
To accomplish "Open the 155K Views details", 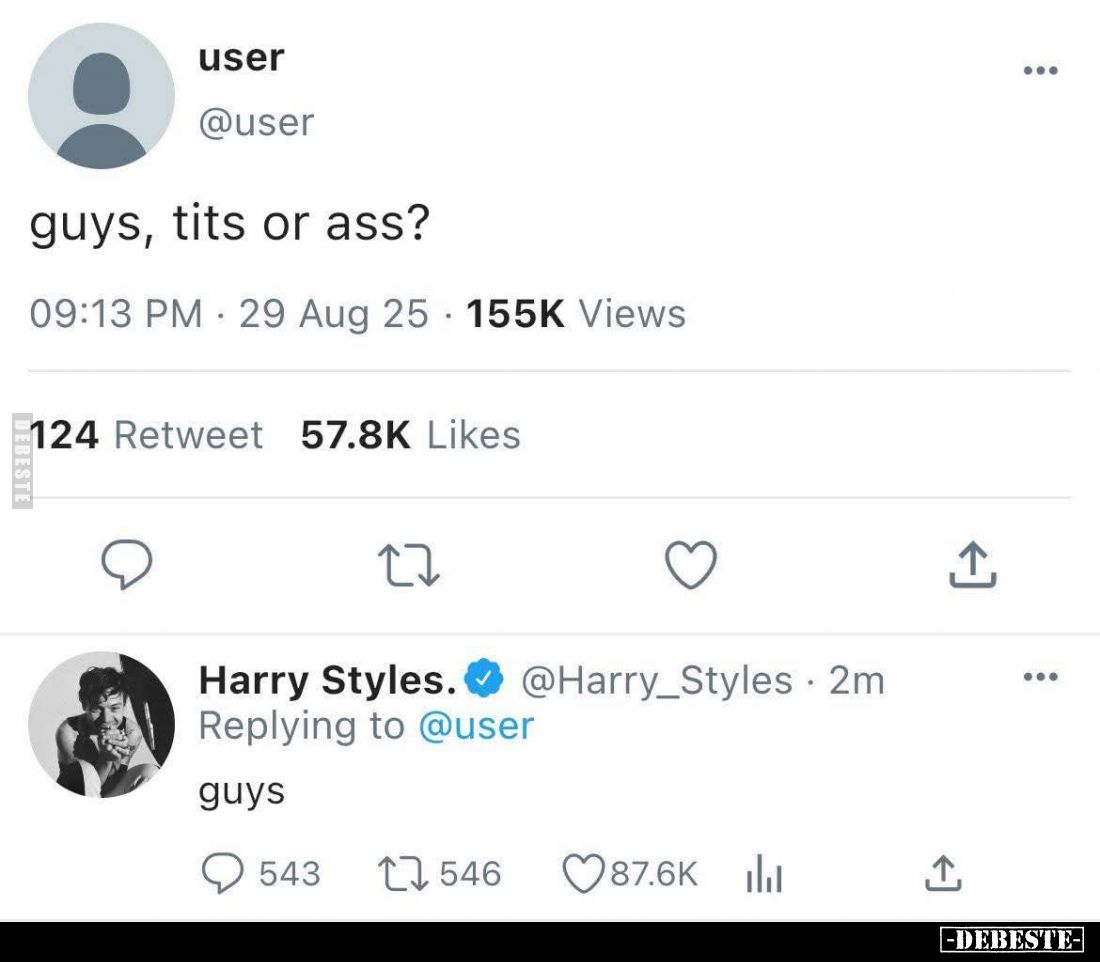I will click(573, 314).
